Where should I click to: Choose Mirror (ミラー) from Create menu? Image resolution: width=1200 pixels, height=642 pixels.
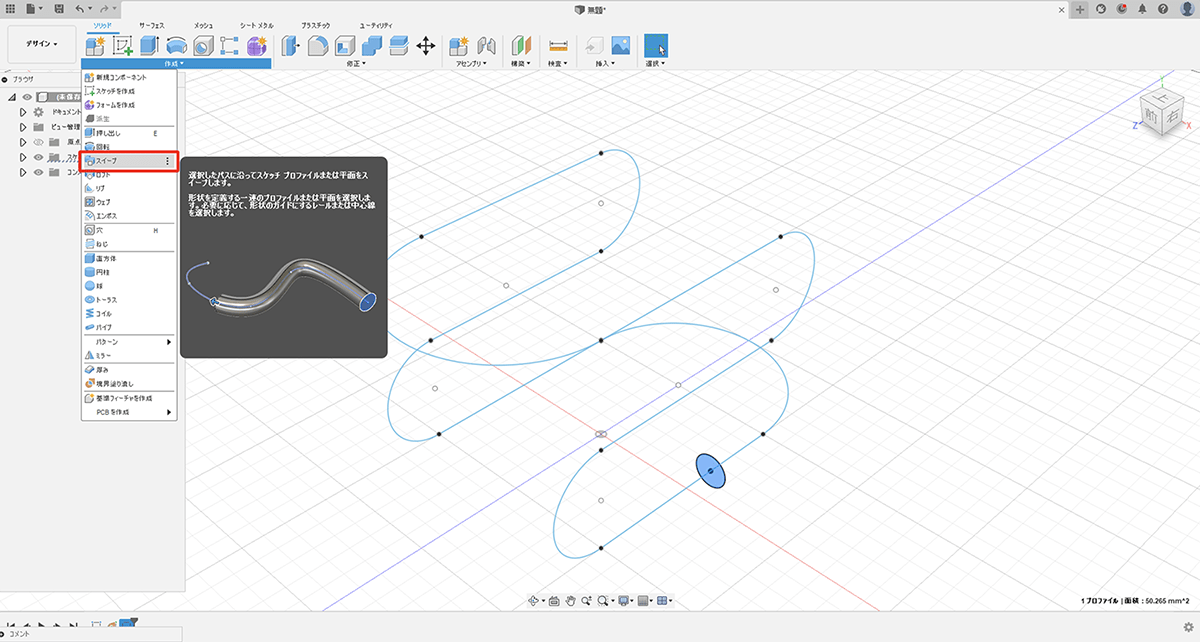tap(129, 354)
